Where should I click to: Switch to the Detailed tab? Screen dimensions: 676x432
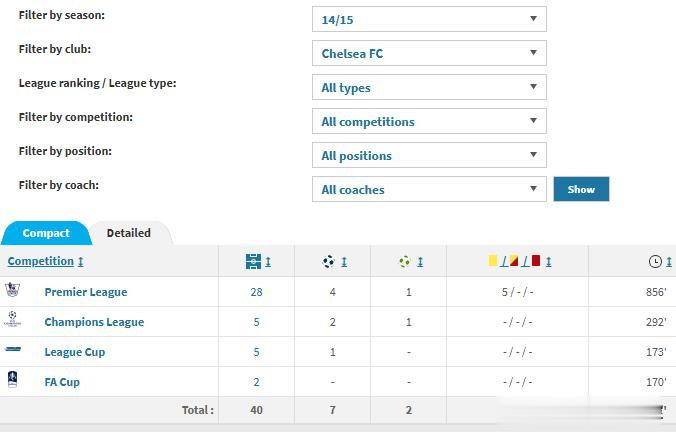point(129,233)
